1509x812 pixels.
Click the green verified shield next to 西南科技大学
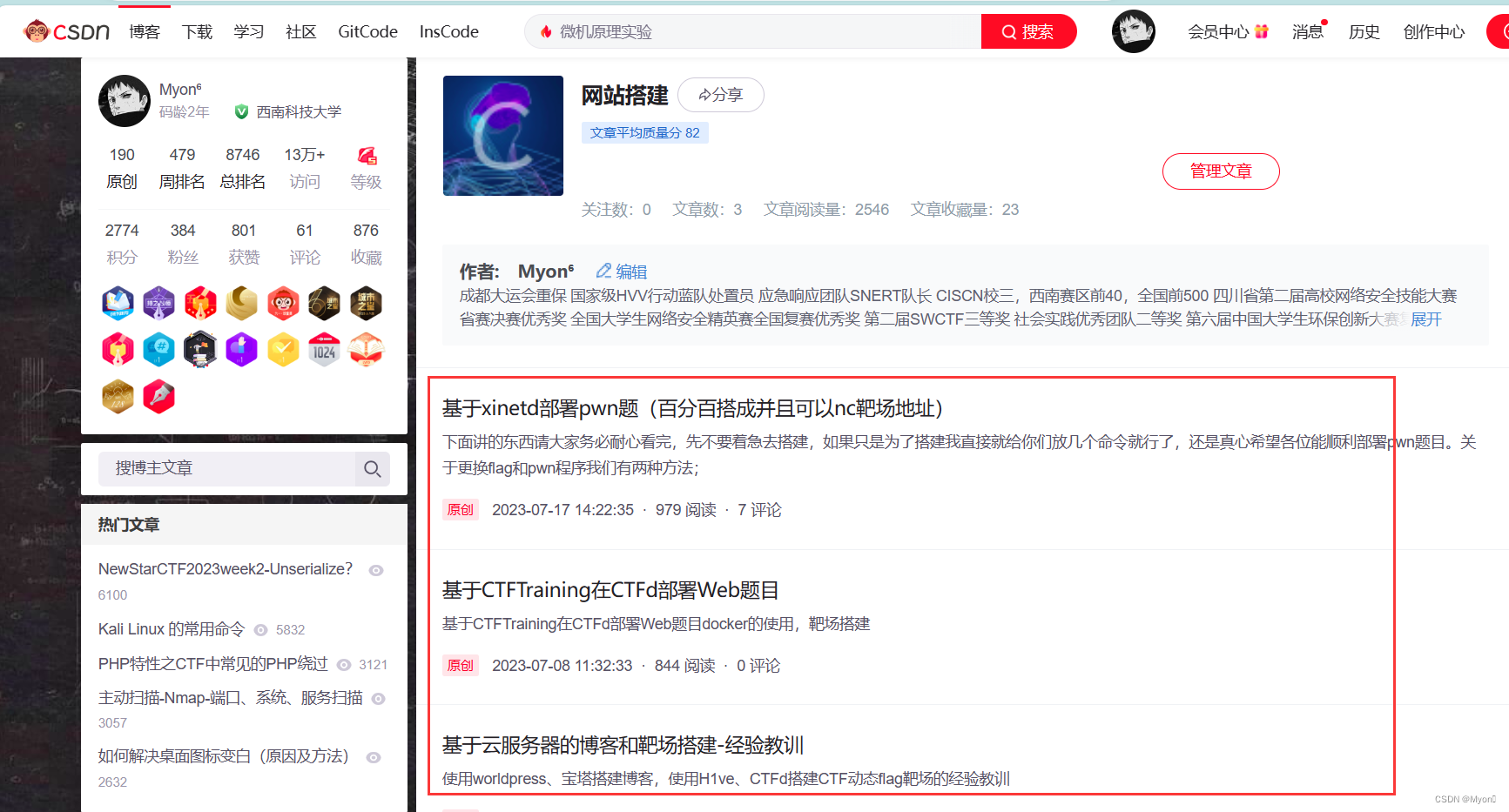coord(242,111)
